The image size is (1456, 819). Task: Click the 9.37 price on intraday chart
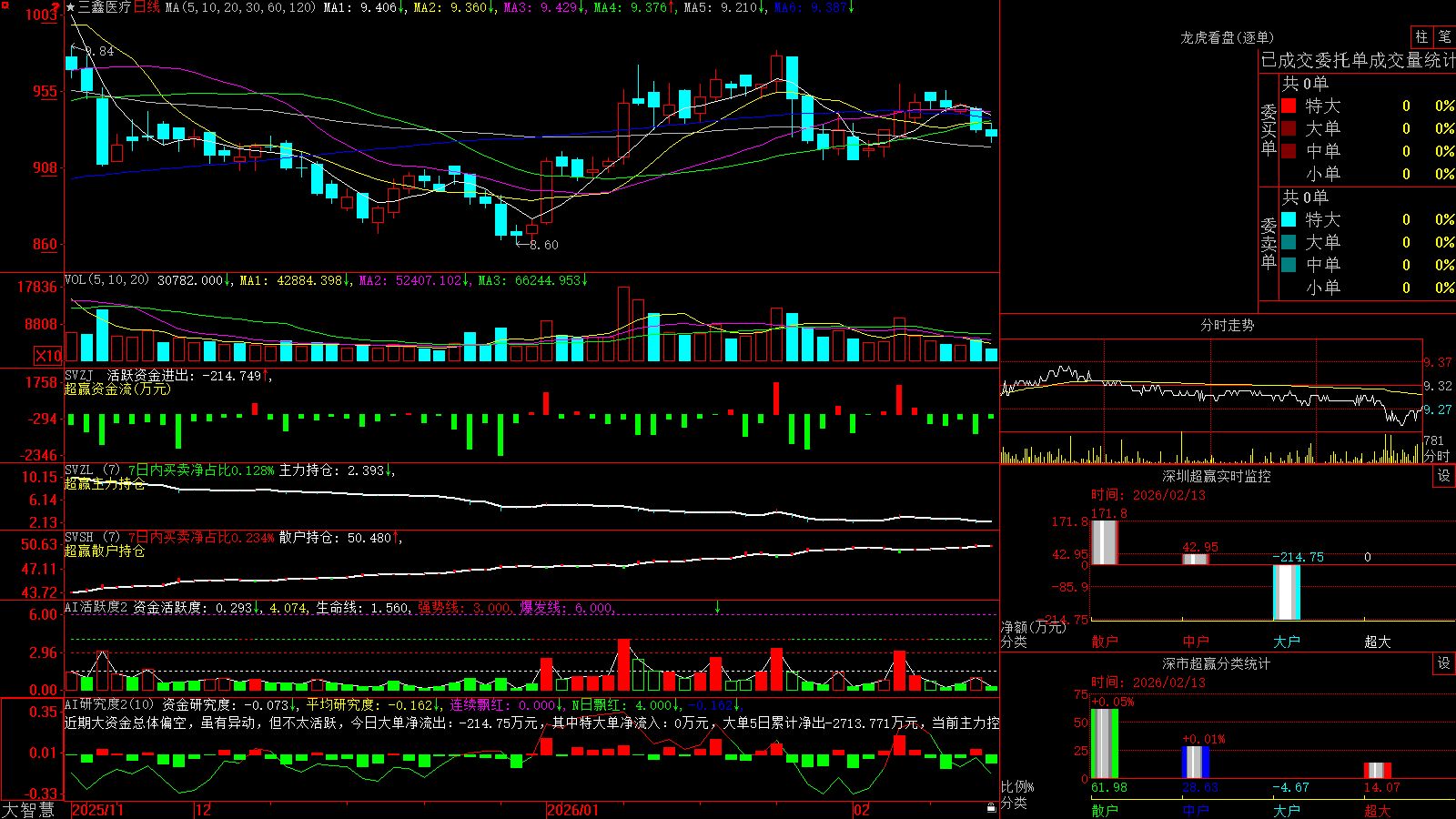click(1438, 362)
